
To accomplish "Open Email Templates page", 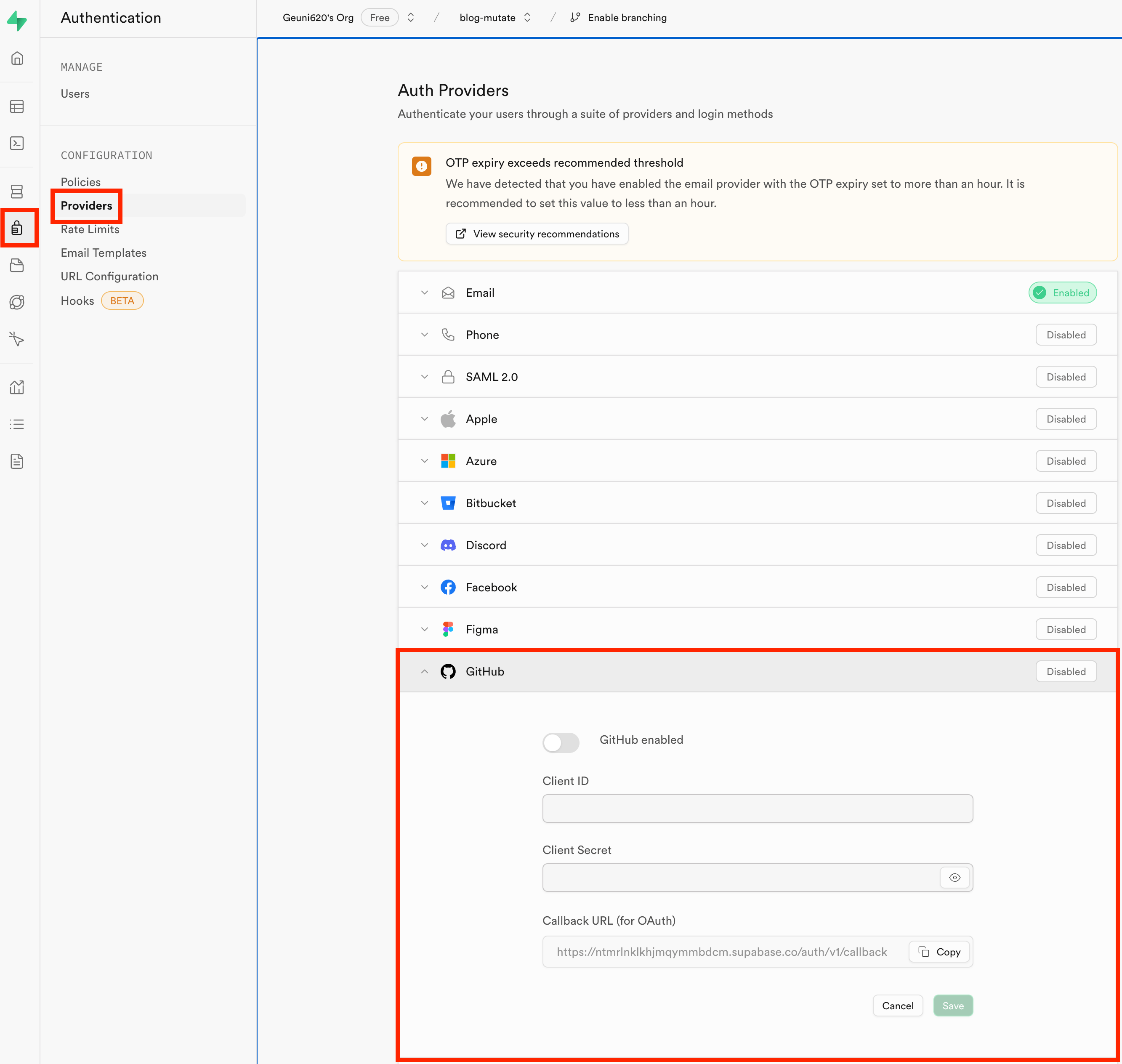I will point(103,253).
